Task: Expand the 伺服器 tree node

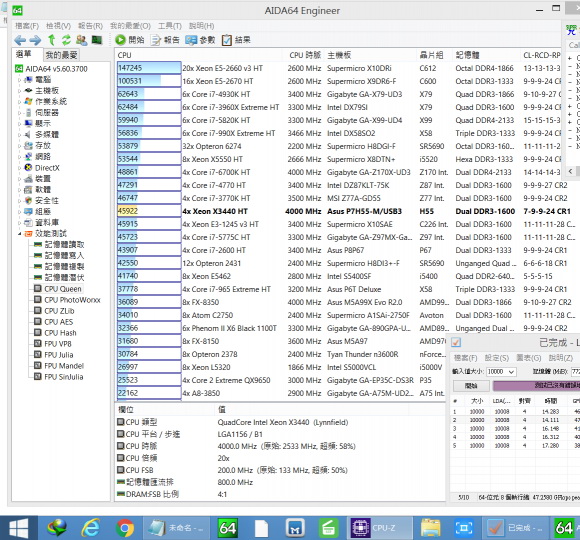Action: tap(20, 113)
